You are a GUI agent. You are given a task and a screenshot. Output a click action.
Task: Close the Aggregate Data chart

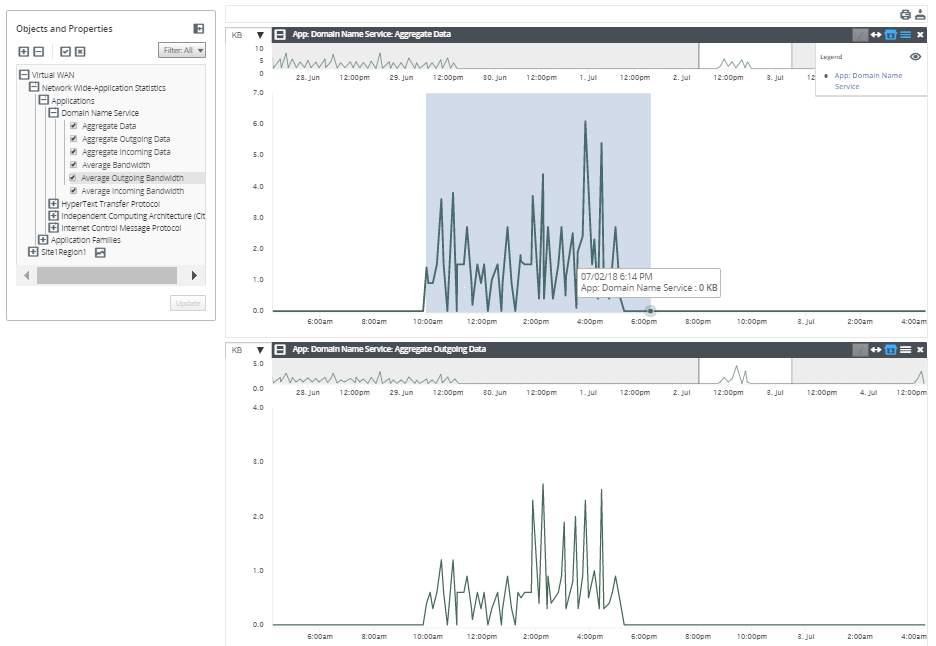click(x=920, y=35)
